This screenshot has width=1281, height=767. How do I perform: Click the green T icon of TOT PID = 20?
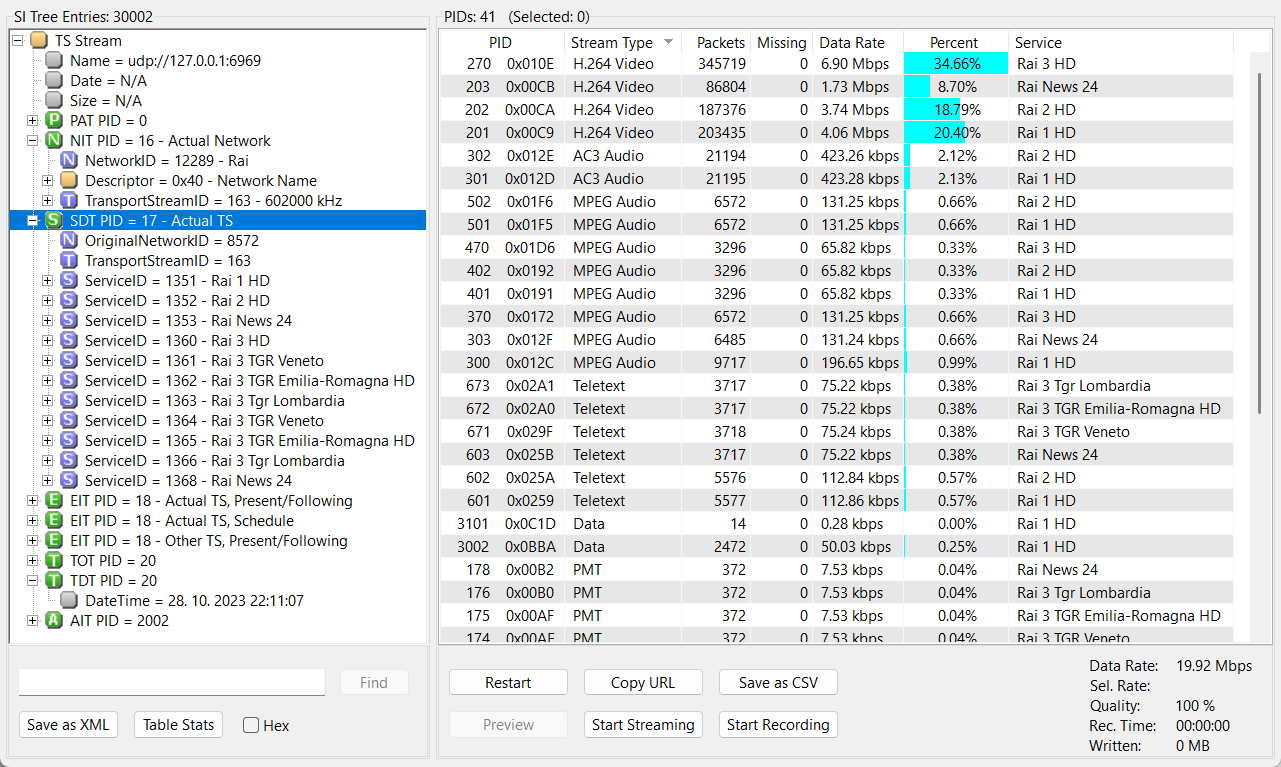click(54, 561)
